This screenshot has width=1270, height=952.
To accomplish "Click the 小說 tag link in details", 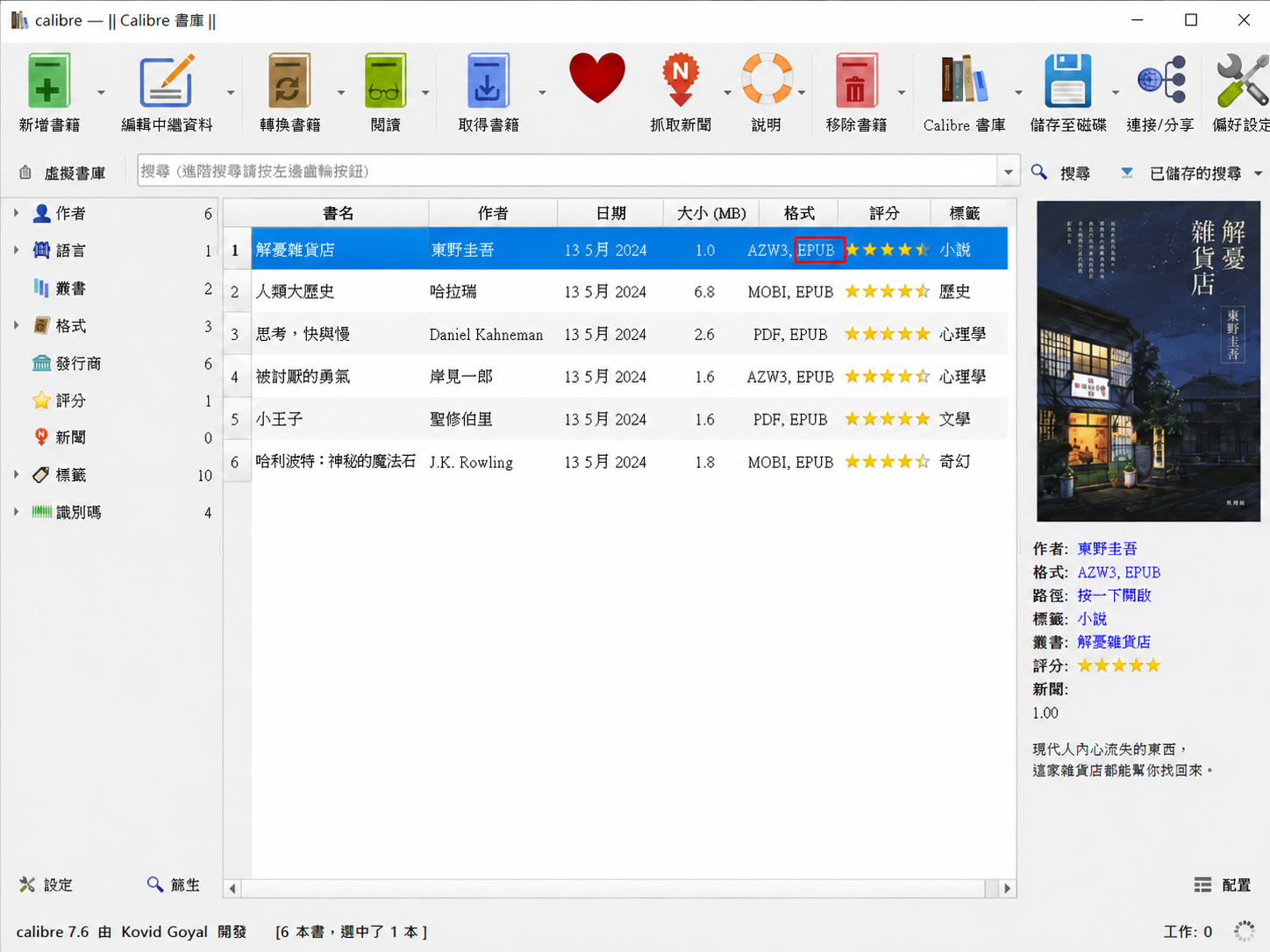I will (1092, 619).
